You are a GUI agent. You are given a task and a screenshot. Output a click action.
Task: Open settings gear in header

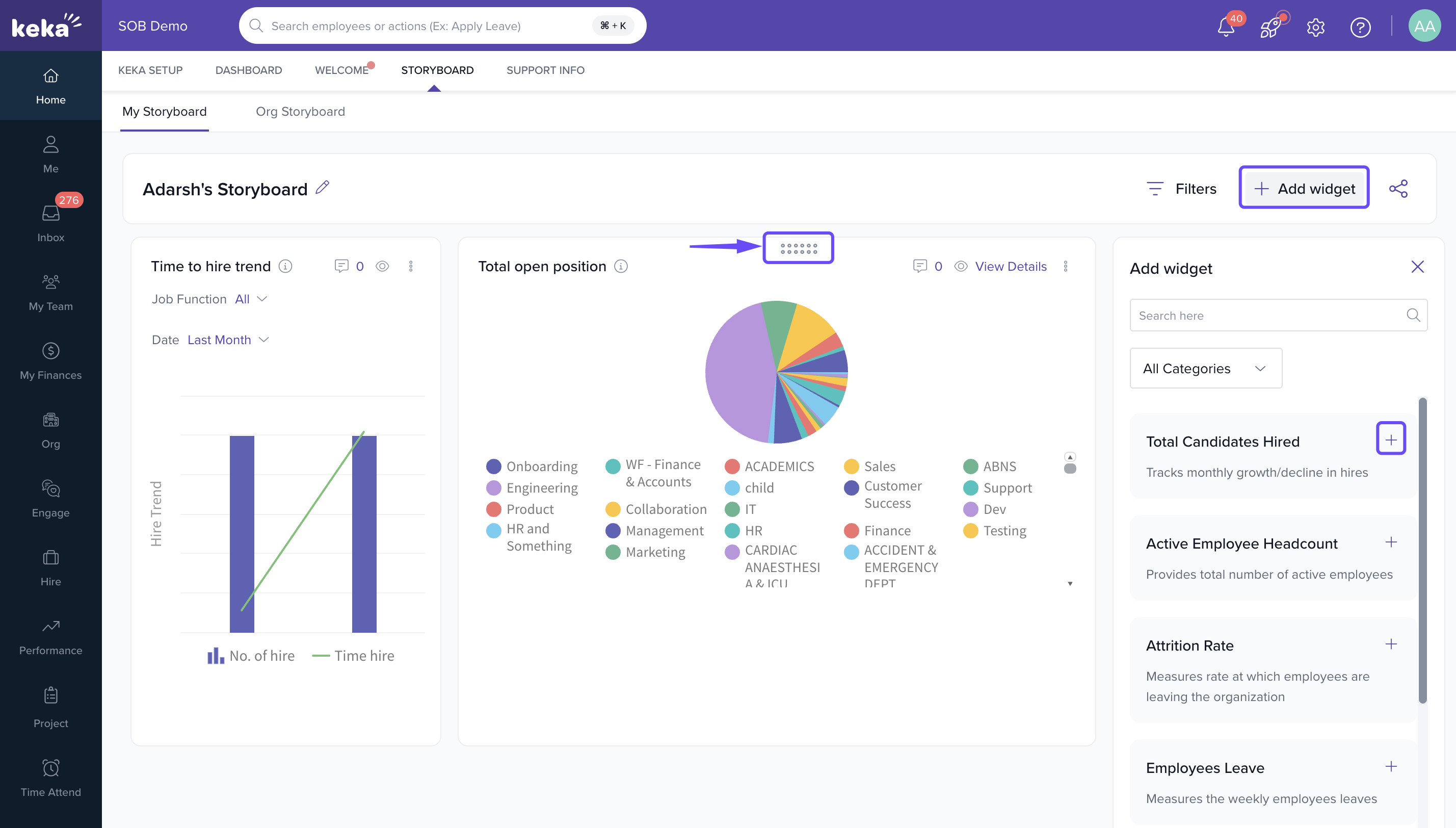1315,27
